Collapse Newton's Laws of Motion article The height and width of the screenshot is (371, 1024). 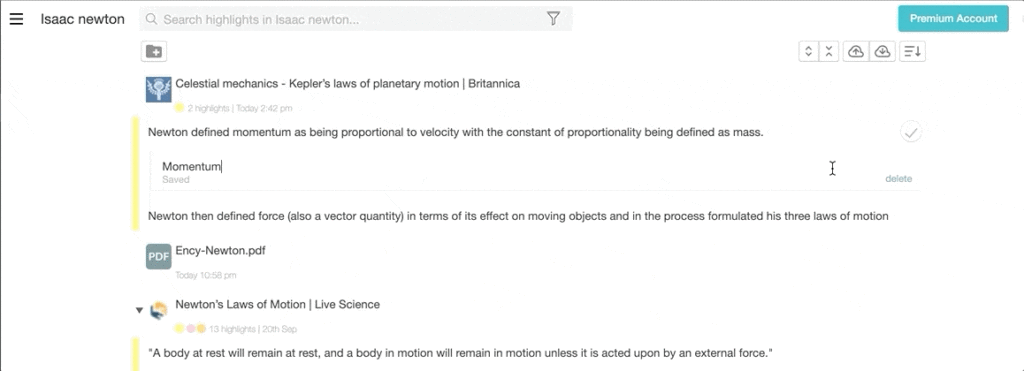click(x=139, y=310)
